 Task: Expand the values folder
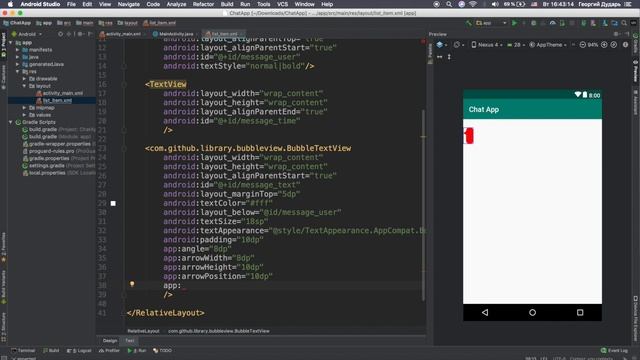(24, 115)
